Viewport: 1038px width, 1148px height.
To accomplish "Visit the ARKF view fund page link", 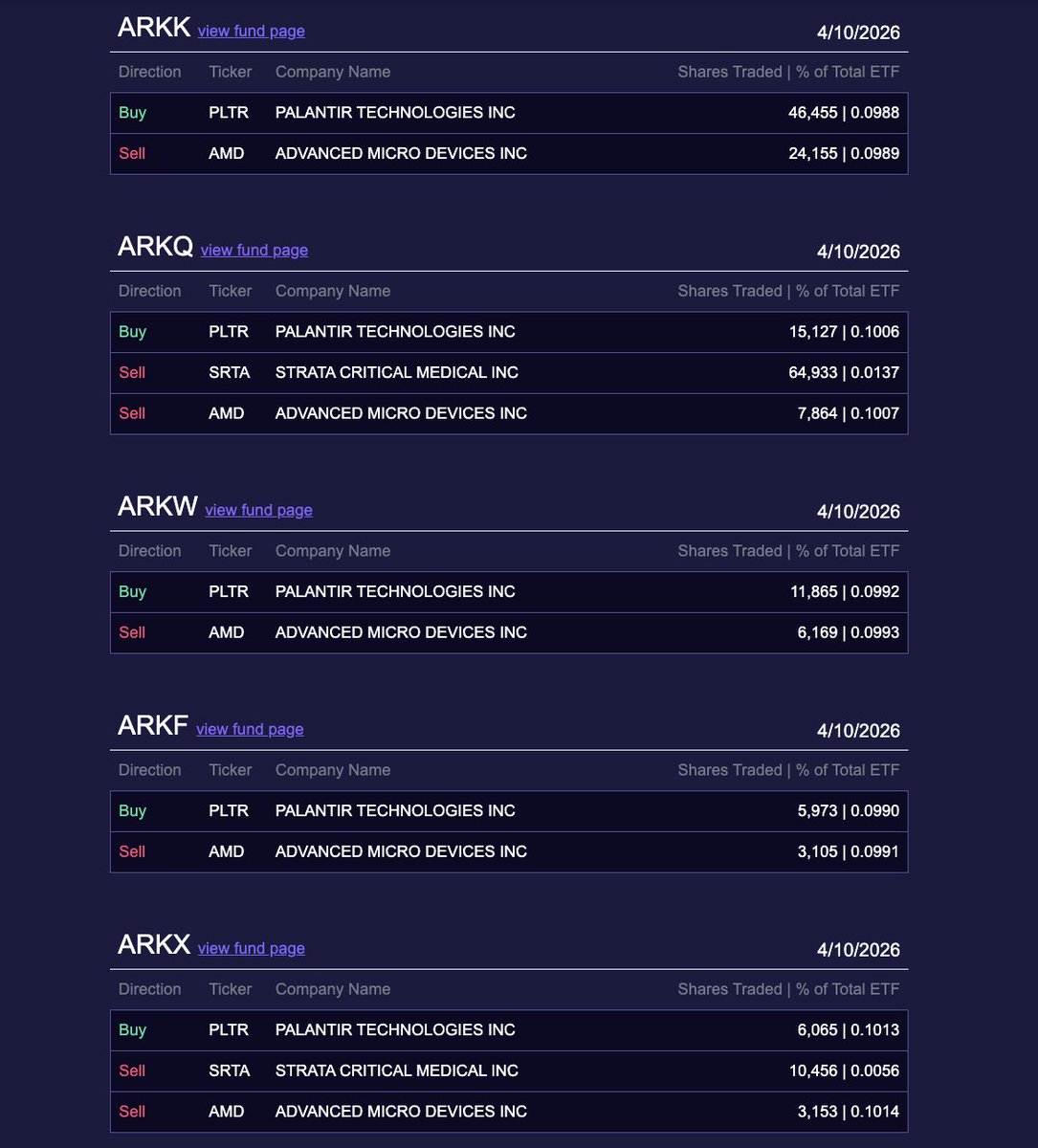I will coord(250,729).
